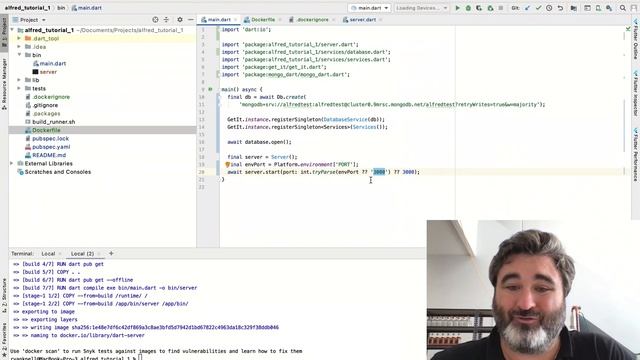Screen dimensions: 640x360
Task: Select the Local terminal tab
Action: (48, 253)
